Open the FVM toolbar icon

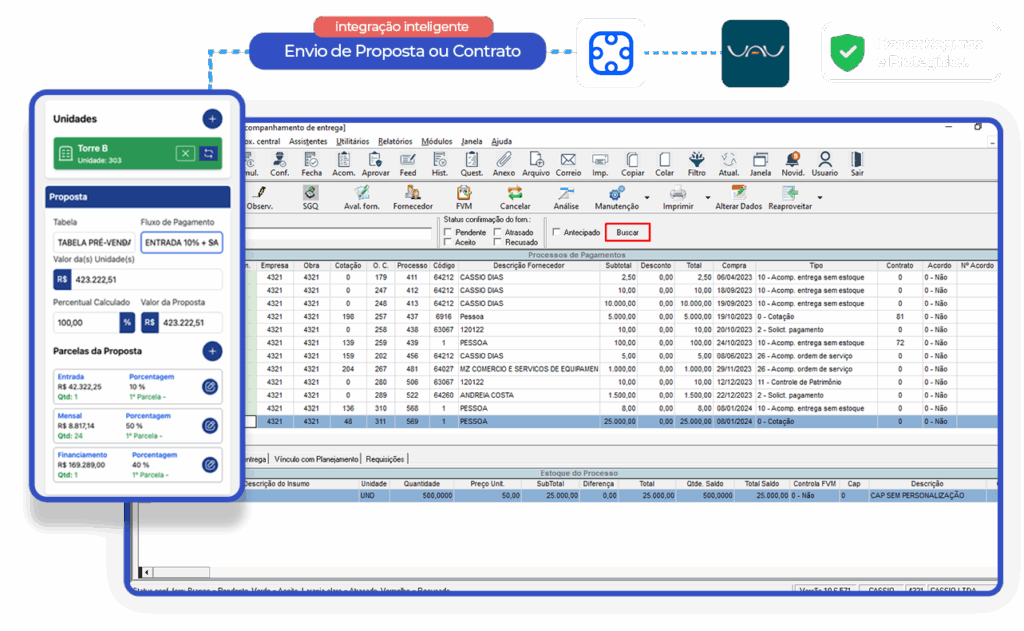click(x=463, y=195)
